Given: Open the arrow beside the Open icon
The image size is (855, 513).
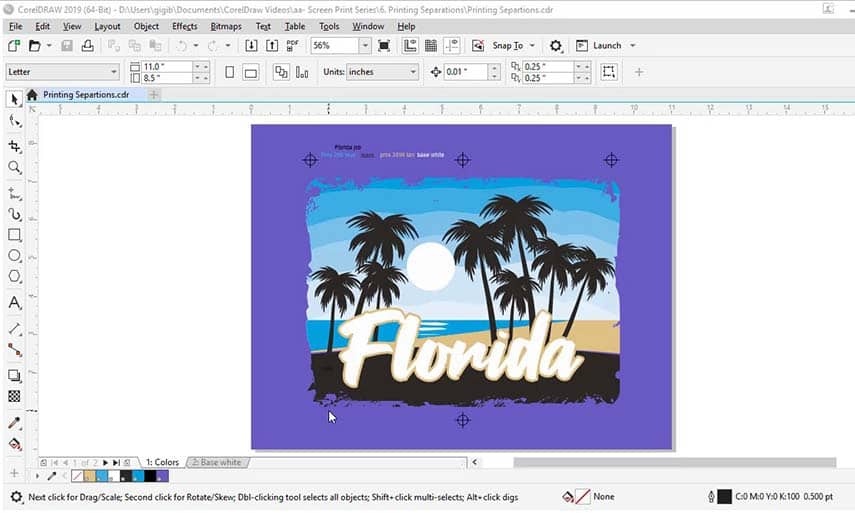Looking at the screenshot, I should (49, 46).
